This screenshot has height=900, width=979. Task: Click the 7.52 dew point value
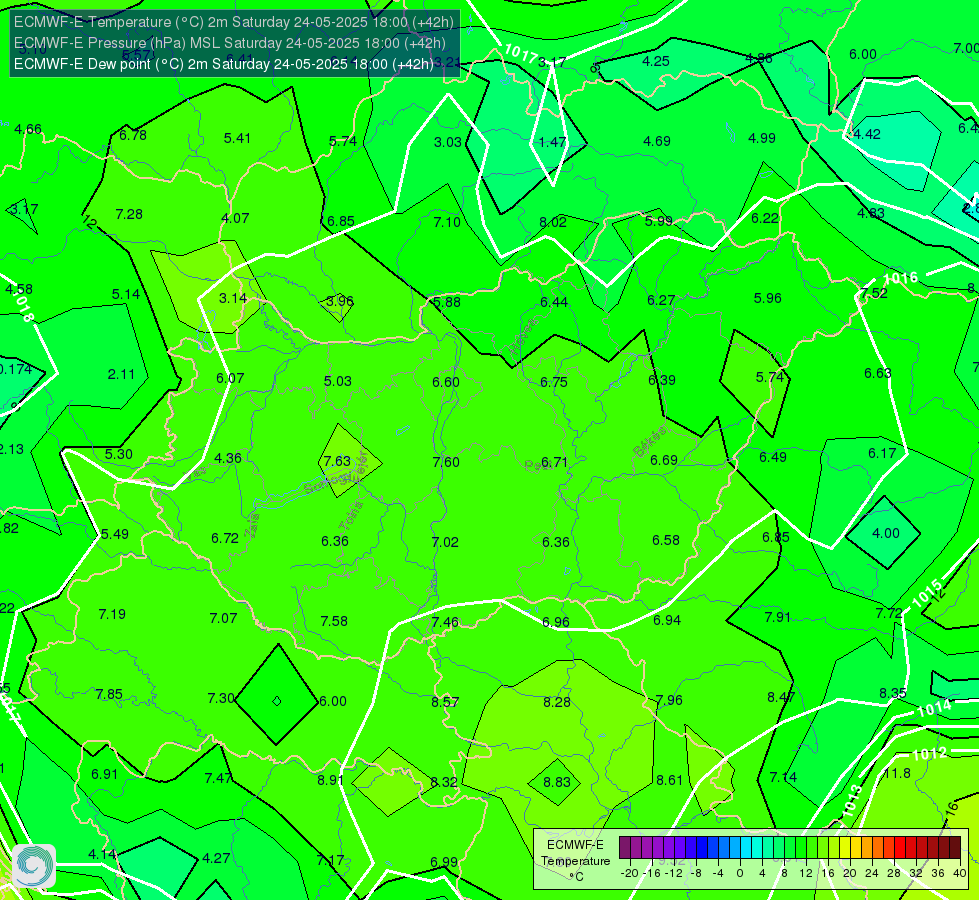[x=873, y=294]
